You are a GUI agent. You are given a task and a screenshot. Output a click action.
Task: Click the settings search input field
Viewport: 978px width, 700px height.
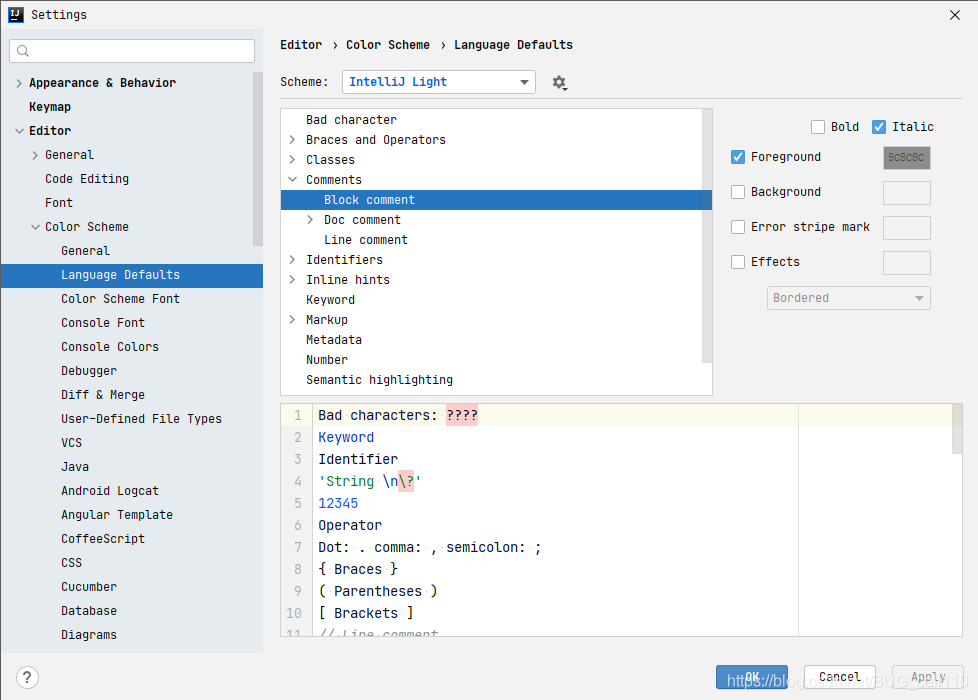pos(130,50)
